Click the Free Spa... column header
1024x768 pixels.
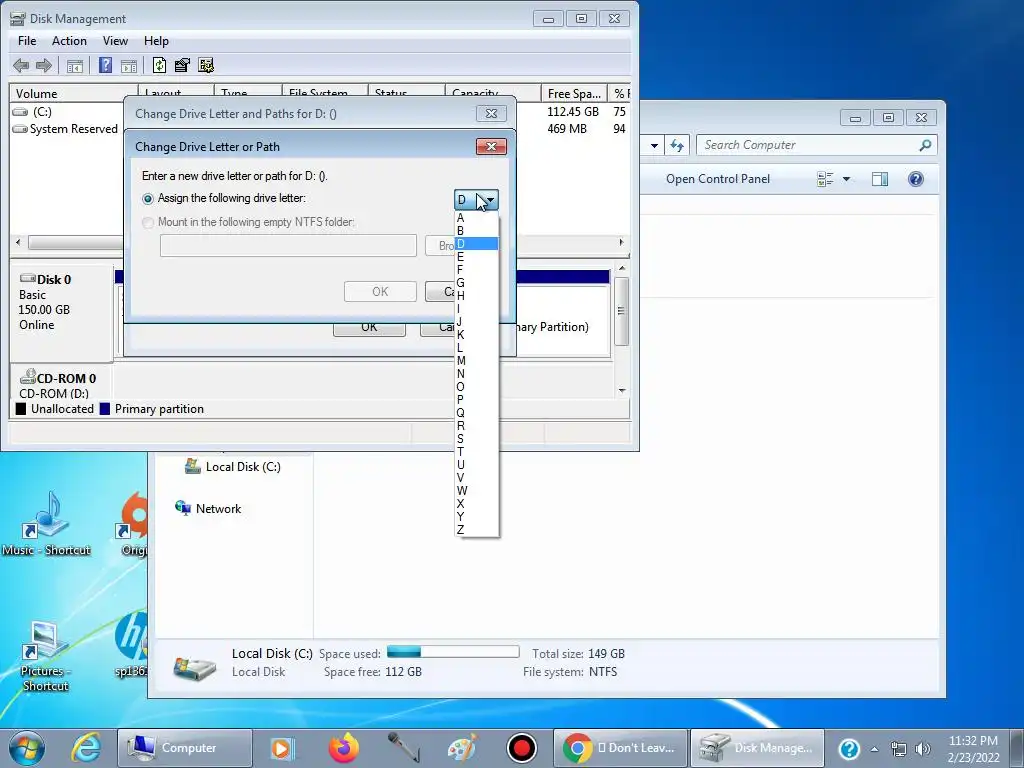pyautogui.click(x=574, y=93)
